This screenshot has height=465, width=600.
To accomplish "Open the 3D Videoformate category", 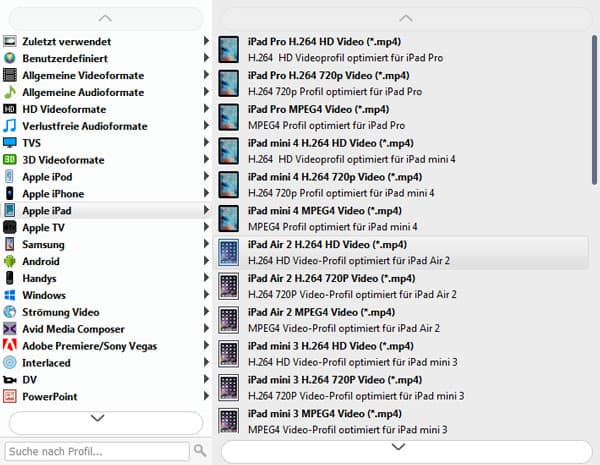I will click(x=106, y=160).
